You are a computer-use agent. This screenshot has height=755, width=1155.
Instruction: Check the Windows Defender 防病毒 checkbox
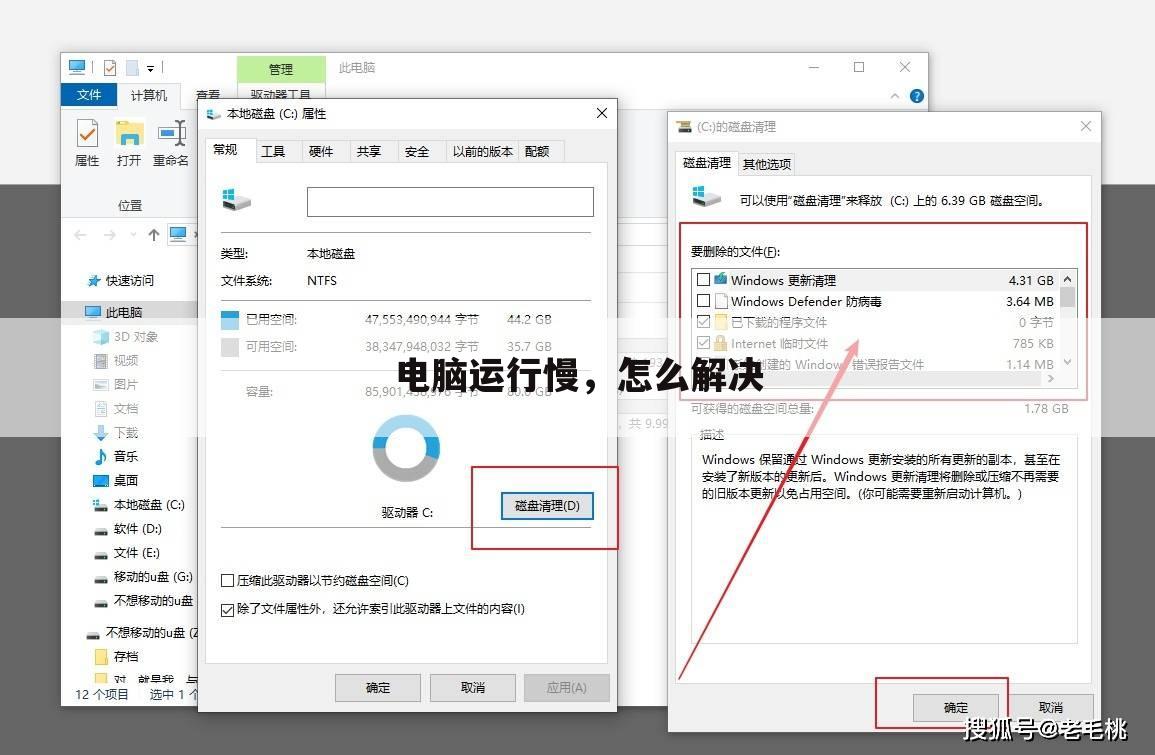pyautogui.click(x=703, y=301)
